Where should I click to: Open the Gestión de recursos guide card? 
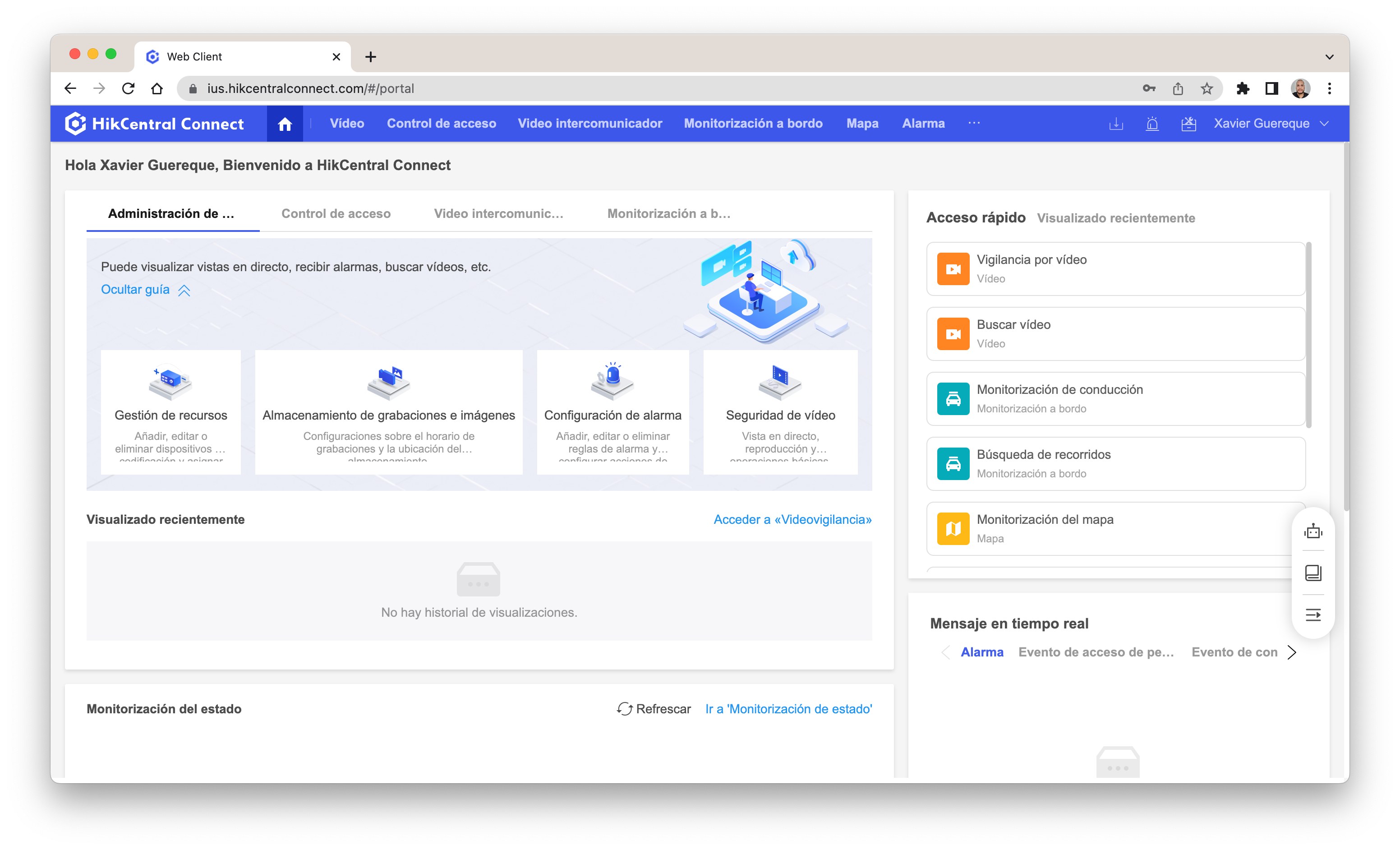170,412
